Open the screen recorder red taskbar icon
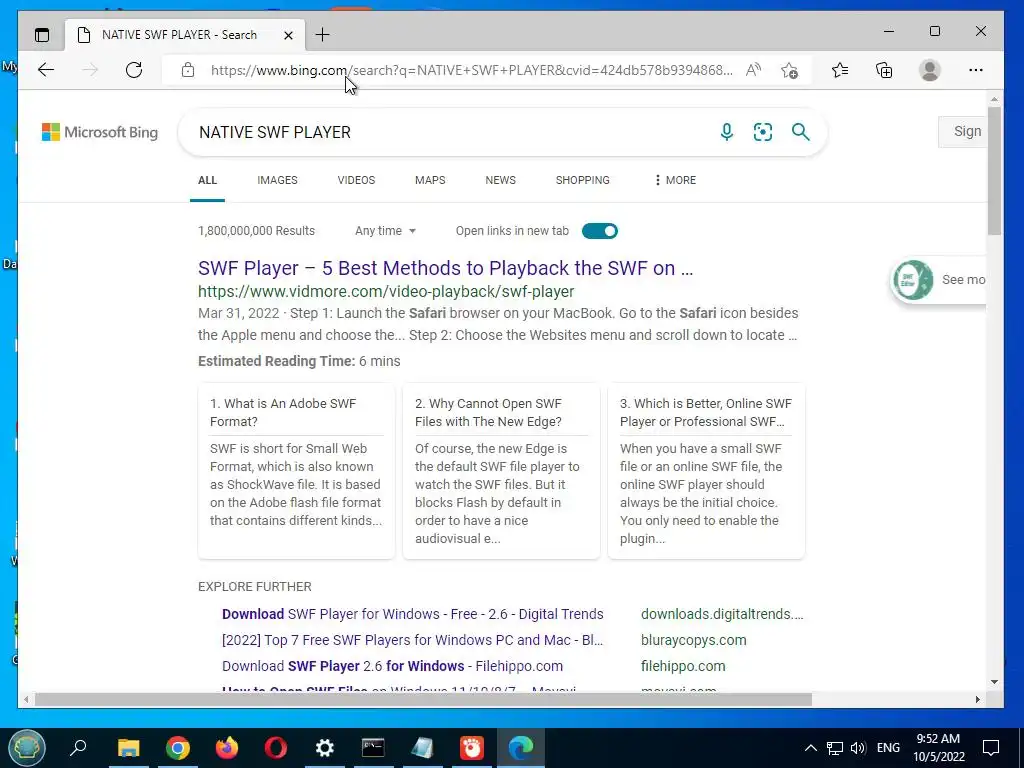 tap(472, 748)
